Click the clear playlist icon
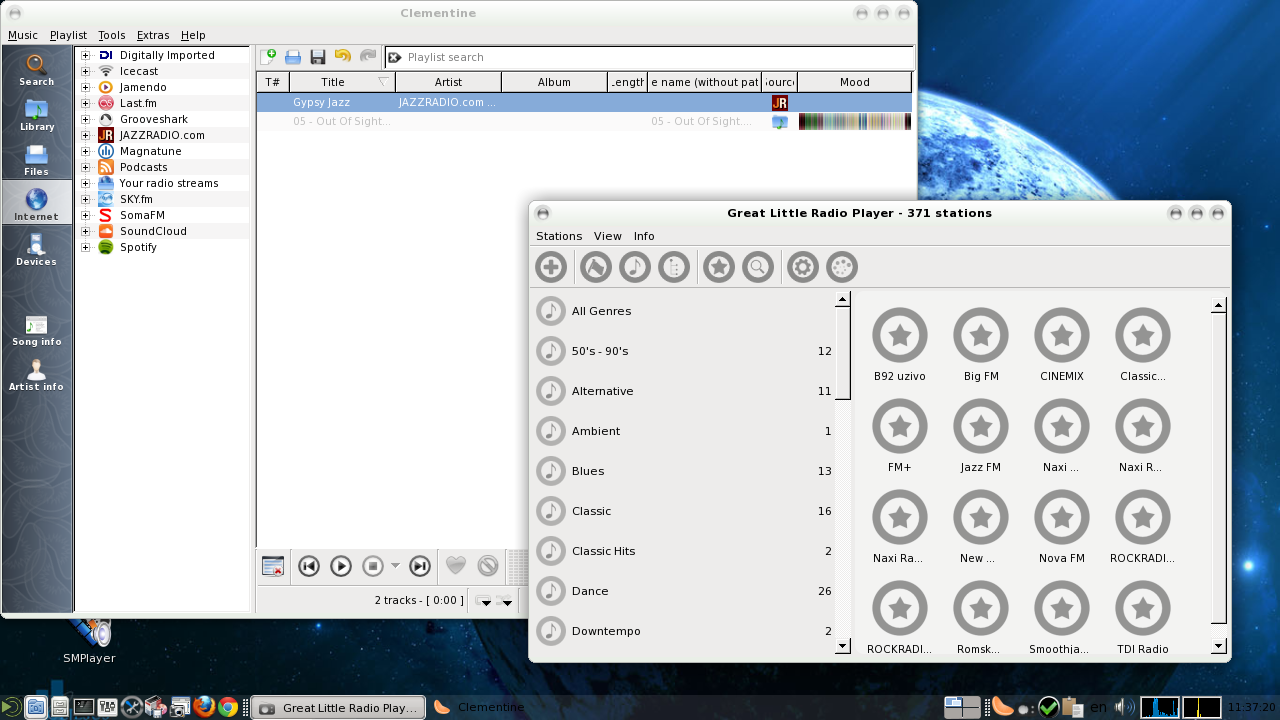 click(273, 567)
